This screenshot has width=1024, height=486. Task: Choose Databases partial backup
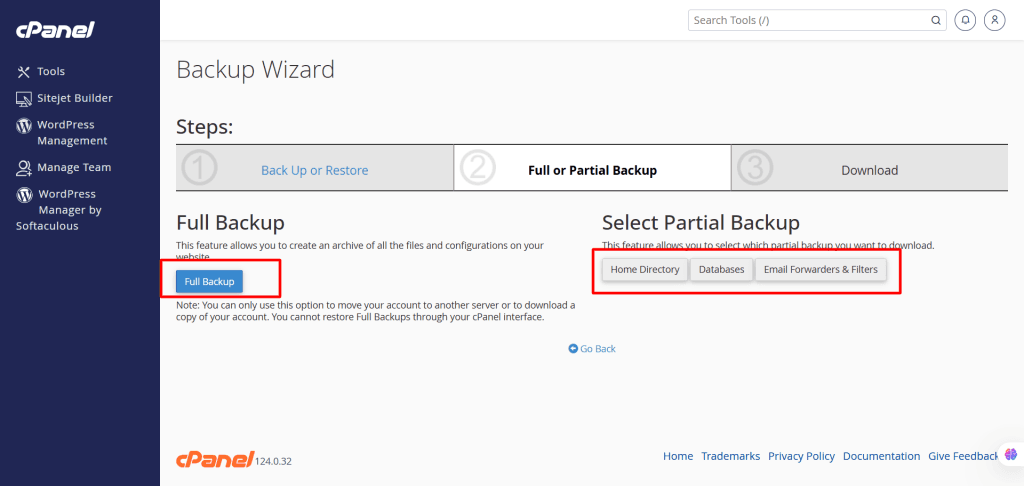[x=722, y=269]
